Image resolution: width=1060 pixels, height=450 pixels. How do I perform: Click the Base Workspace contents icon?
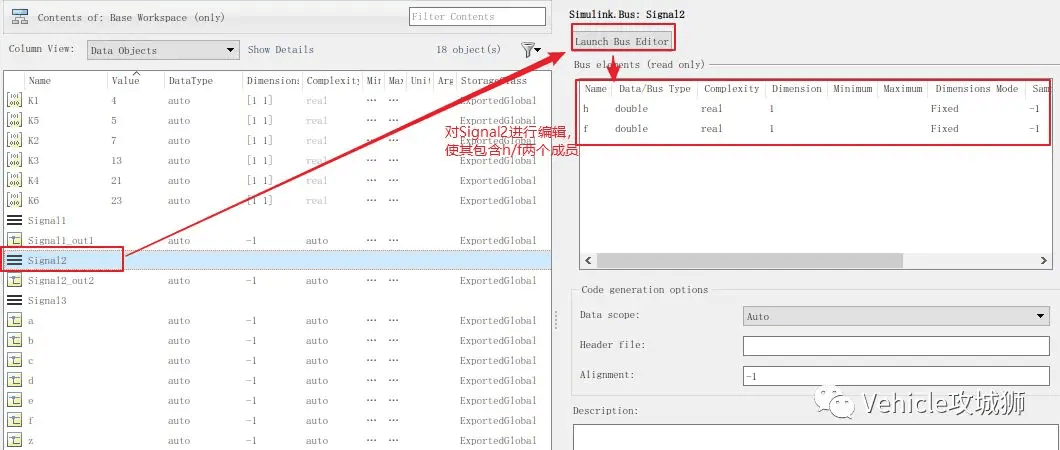point(20,17)
